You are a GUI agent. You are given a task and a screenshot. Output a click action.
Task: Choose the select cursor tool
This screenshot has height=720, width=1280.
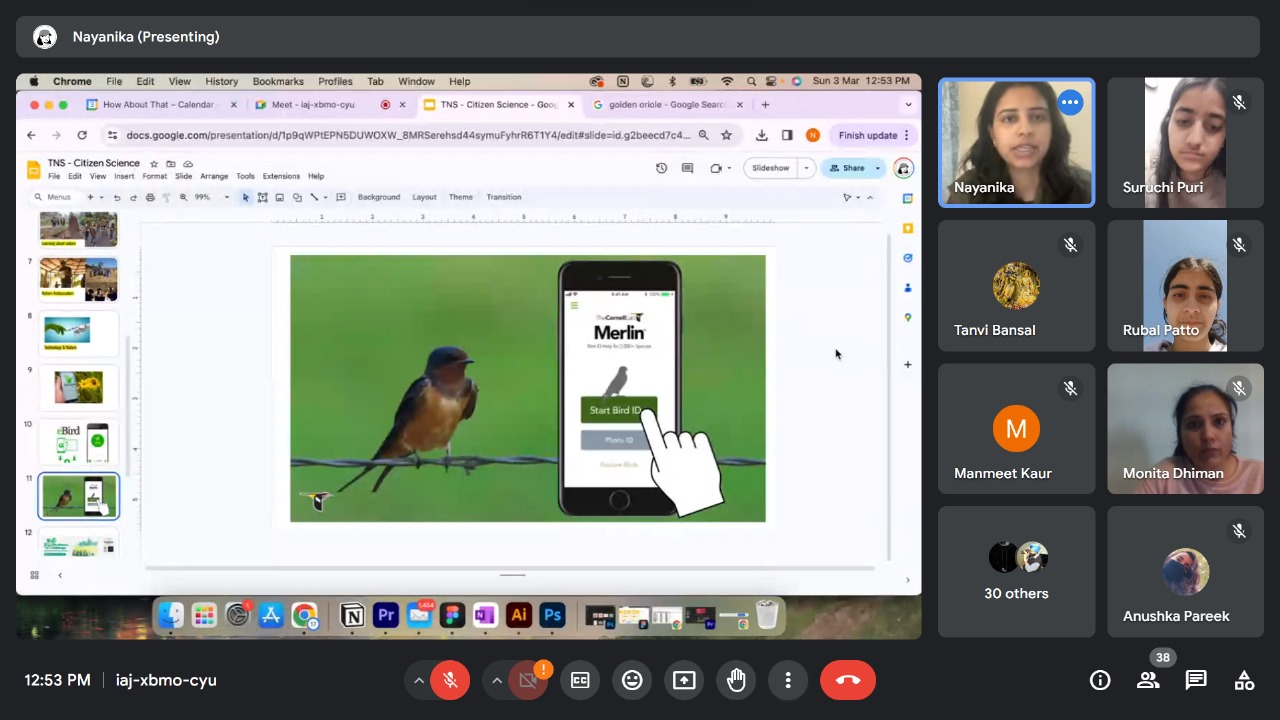[x=246, y=197]
